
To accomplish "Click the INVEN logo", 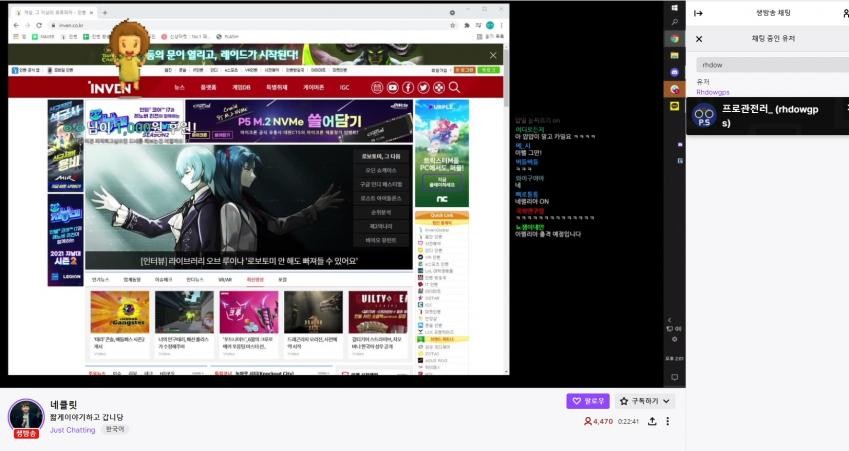I will click(109, 87).
